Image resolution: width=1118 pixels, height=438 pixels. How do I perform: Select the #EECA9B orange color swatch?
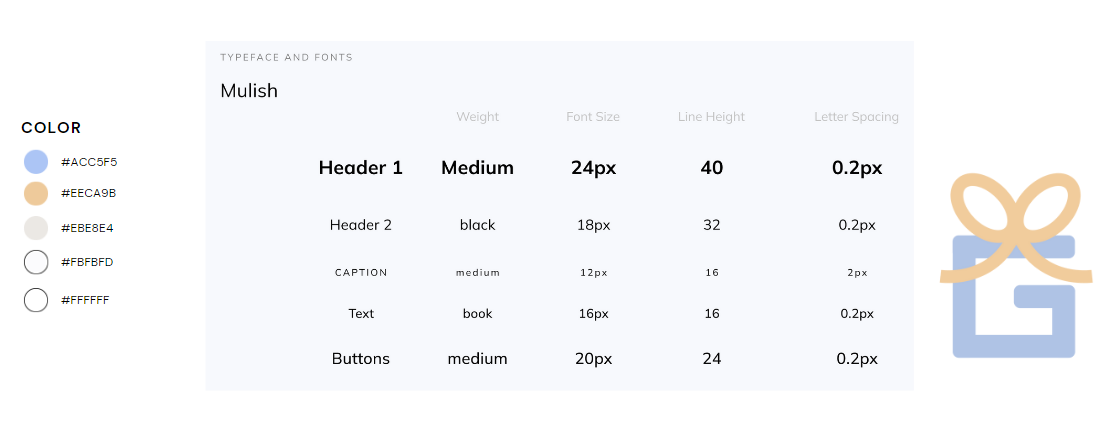[36, 193]
